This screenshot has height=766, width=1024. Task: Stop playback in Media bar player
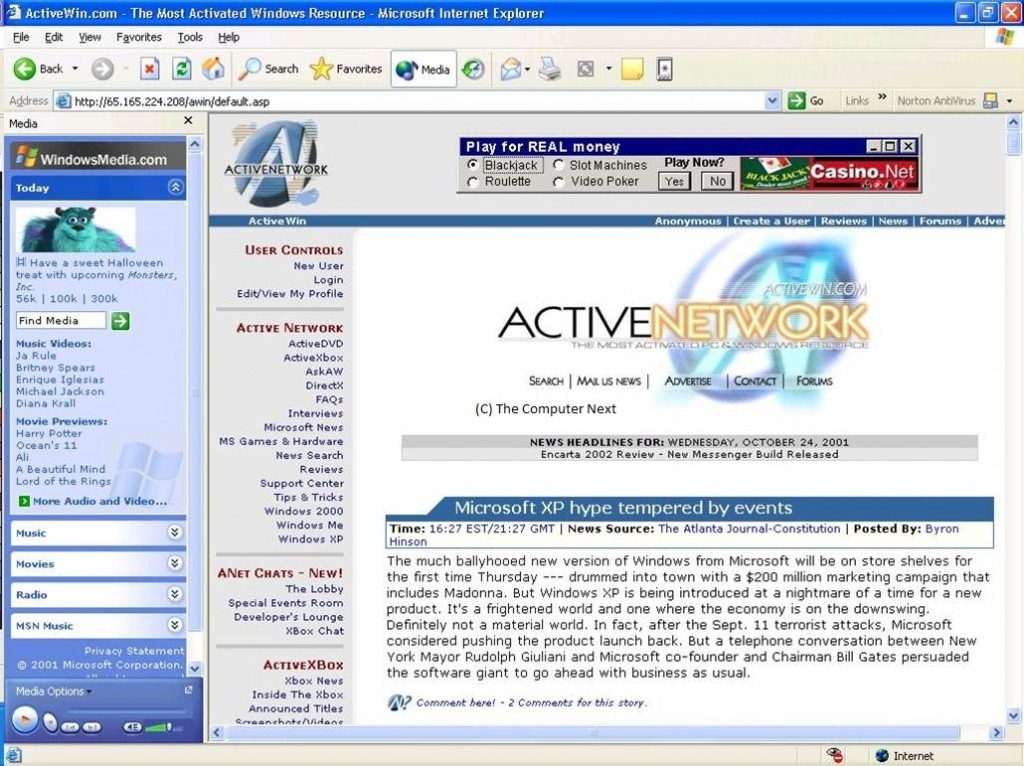[x=50, y=722]
